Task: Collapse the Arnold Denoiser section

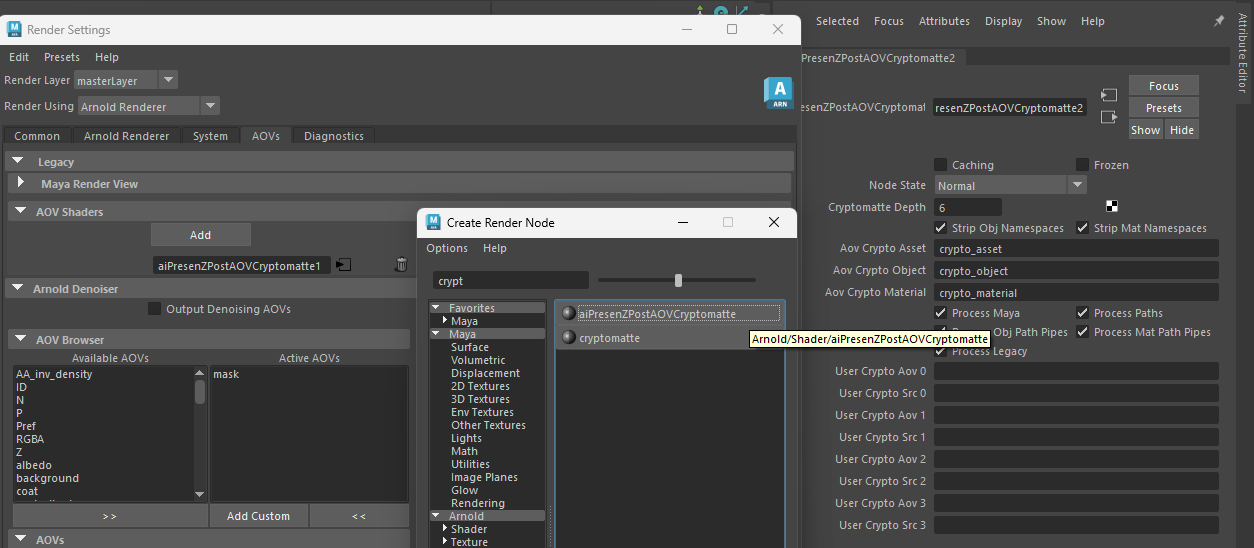Action: click(x=19, y=289)
